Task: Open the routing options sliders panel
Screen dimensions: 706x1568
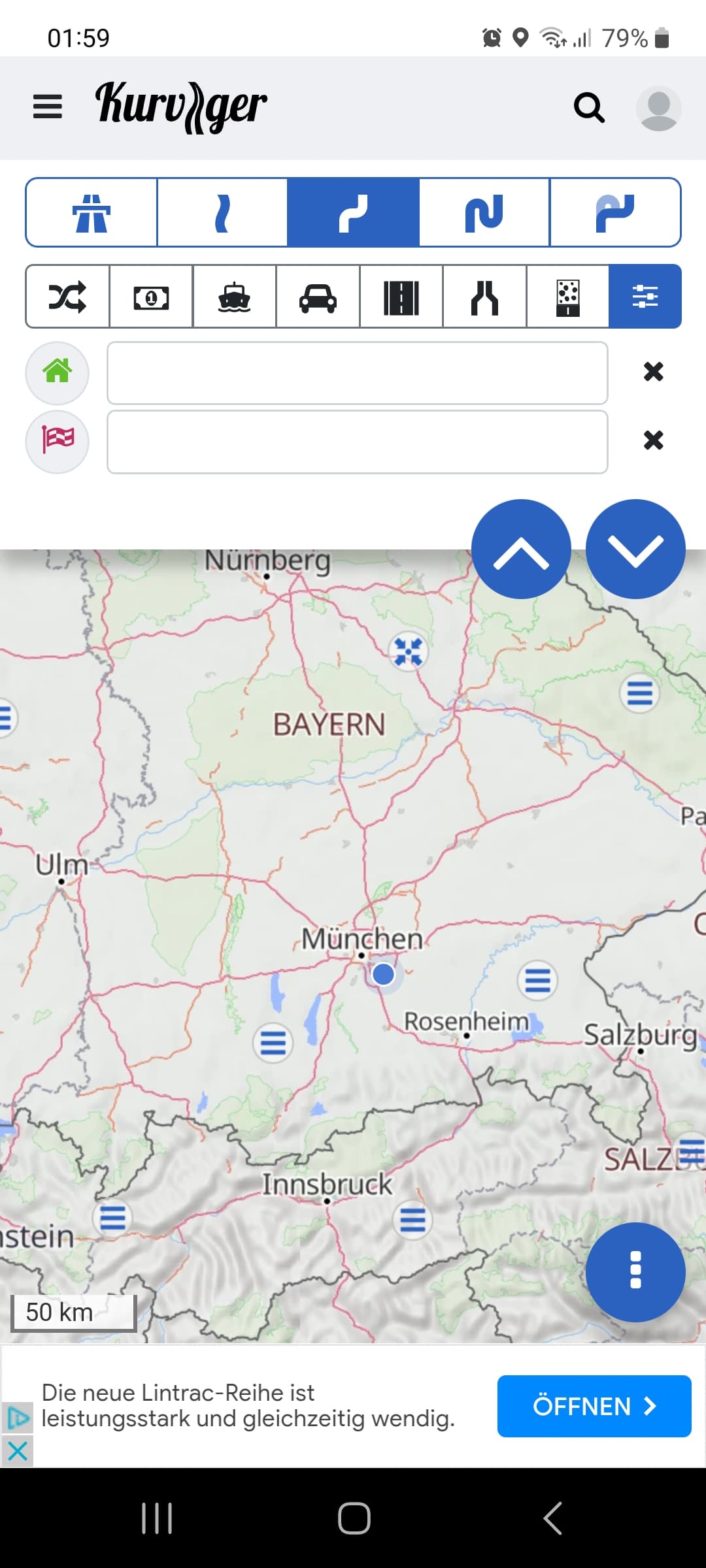Action: coord(645,297)
